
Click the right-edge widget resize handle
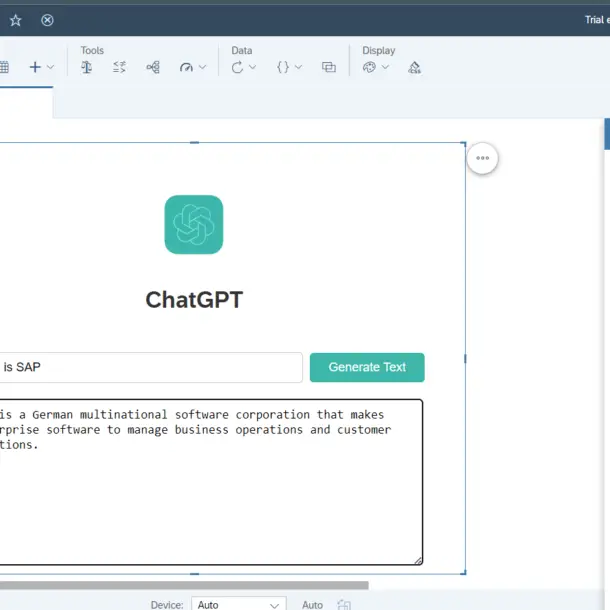point(465,358)
